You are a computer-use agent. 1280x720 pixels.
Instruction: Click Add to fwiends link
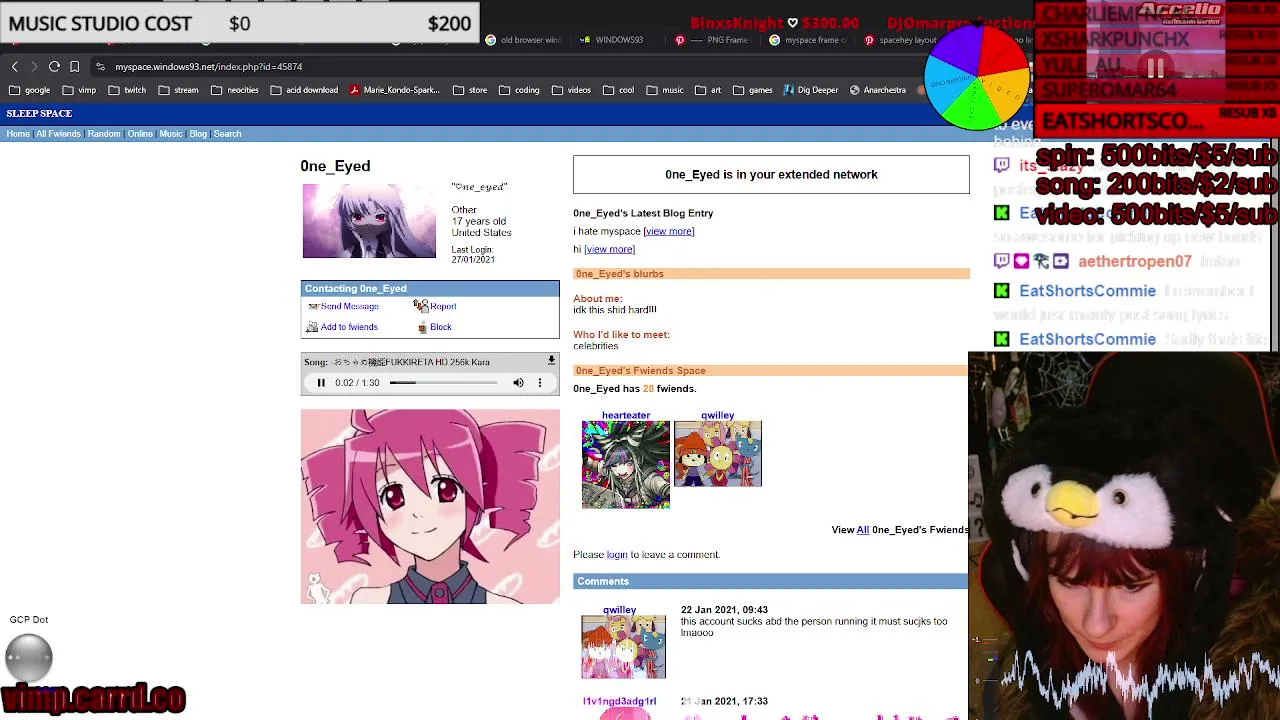tap(349, 327)
